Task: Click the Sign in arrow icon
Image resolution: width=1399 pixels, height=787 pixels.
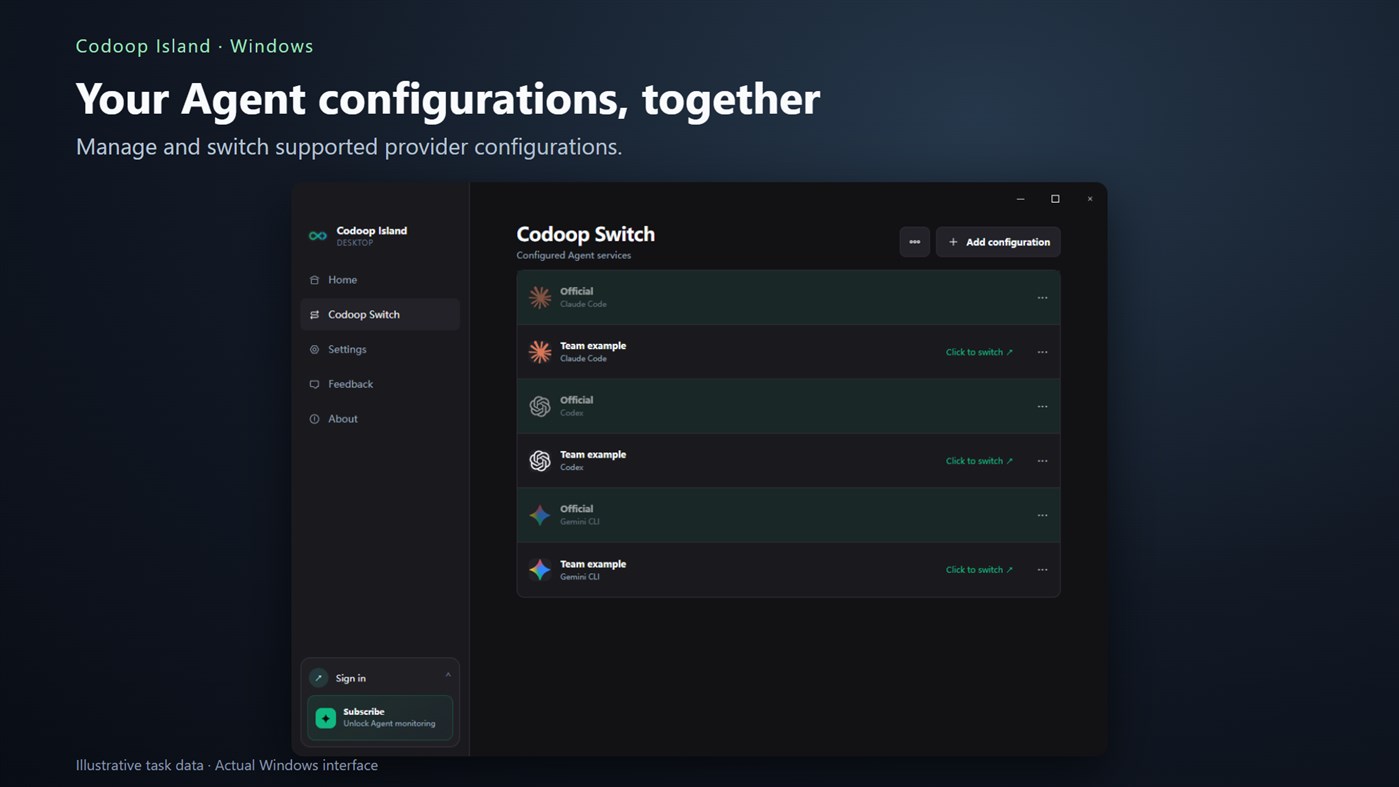Action: click(x=319, y=678)
